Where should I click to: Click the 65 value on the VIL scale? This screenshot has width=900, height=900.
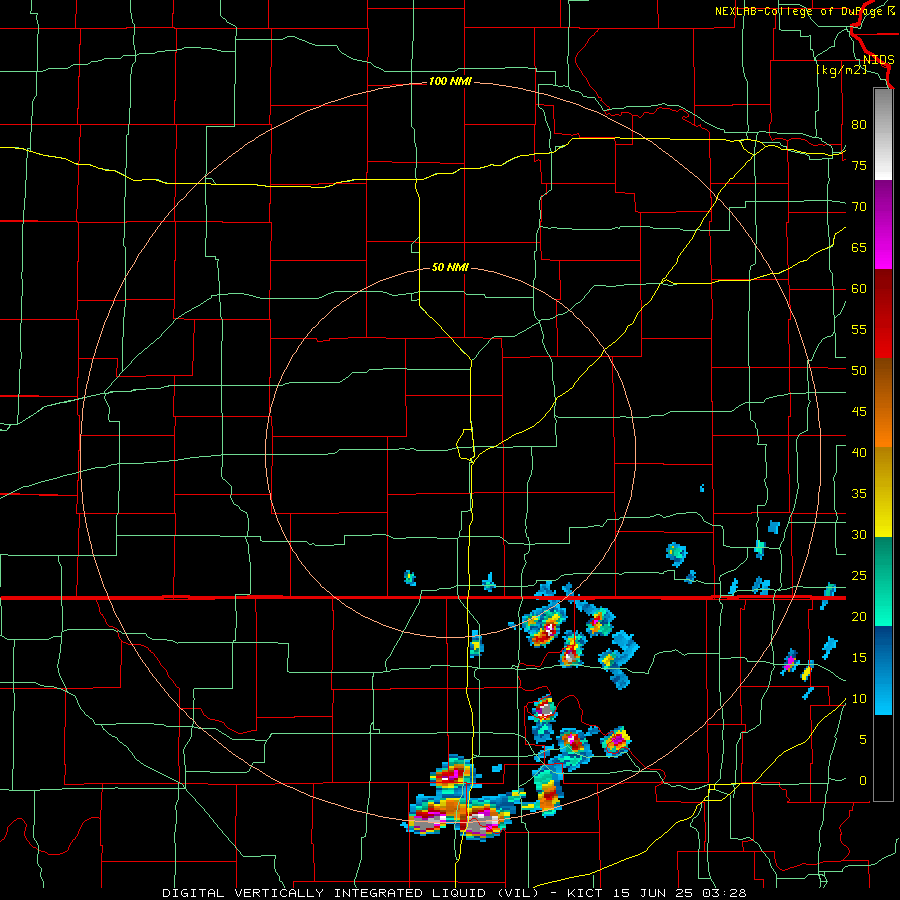[859, 247]
